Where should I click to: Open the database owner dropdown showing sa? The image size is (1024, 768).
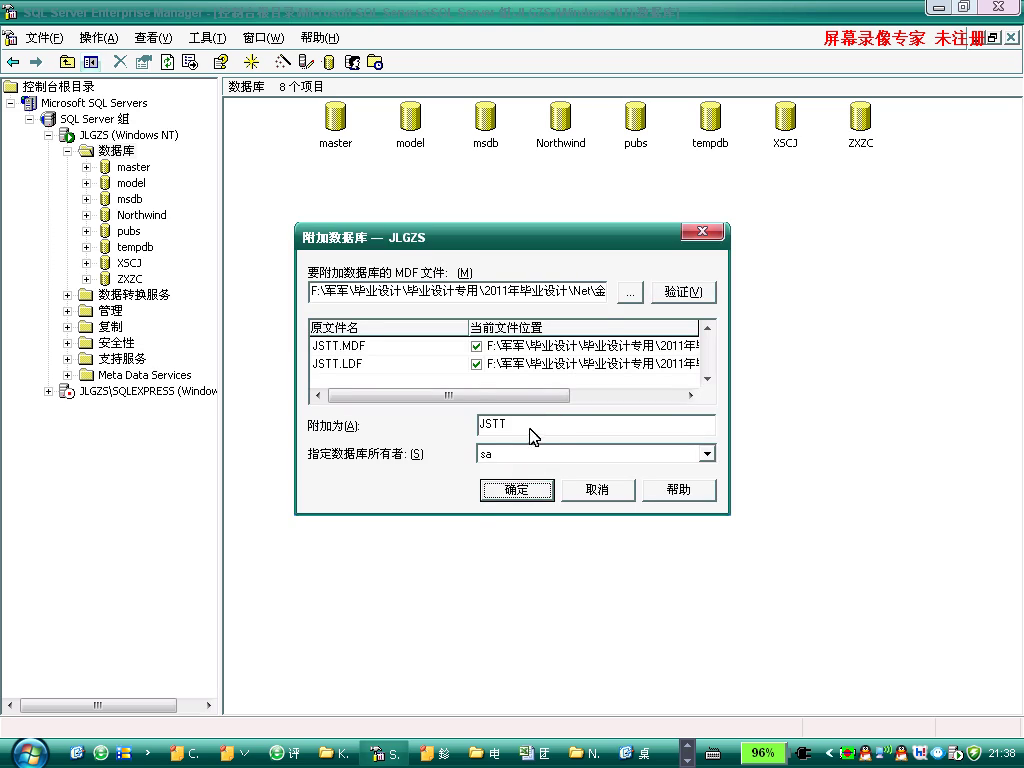(x=707, y=454)
